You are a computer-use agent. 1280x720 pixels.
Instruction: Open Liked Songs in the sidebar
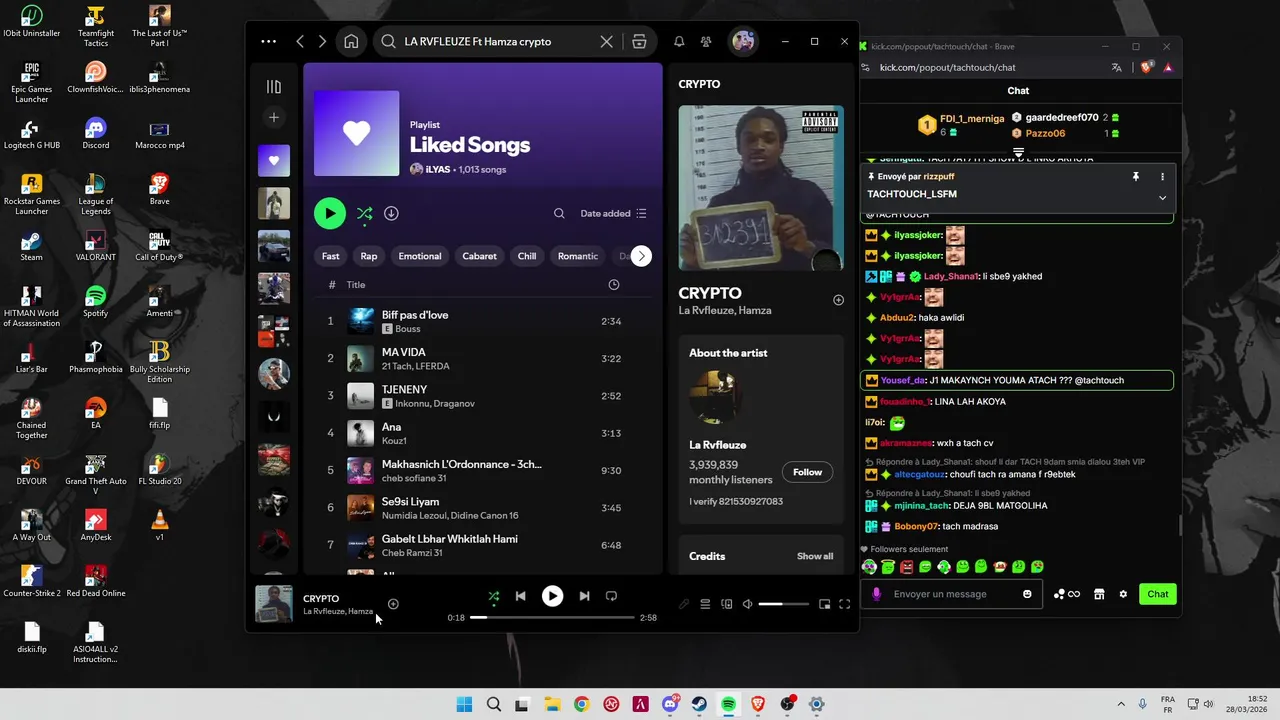tap(274, 160)
